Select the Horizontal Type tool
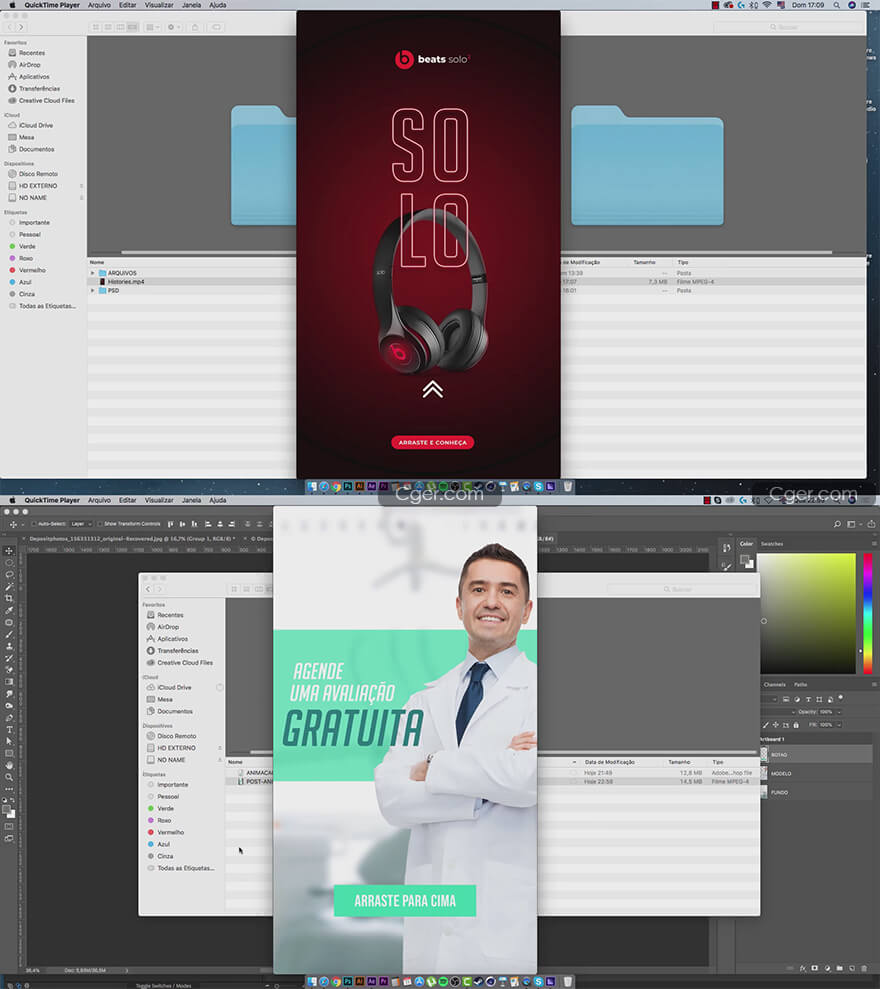The height and width of the screenshot is (989, 880). [x=9, y=730]
